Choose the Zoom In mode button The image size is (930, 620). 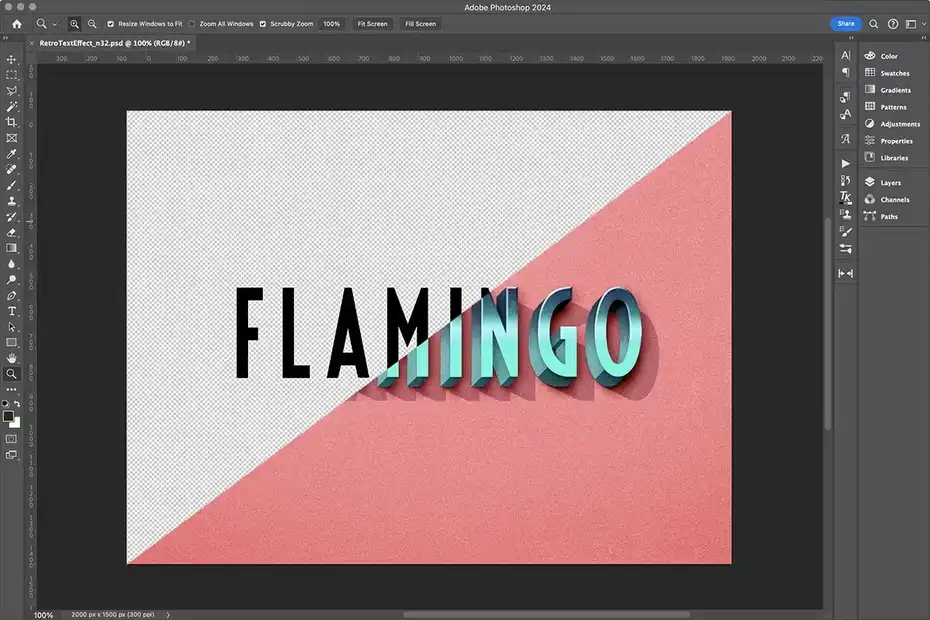point(74,24)
